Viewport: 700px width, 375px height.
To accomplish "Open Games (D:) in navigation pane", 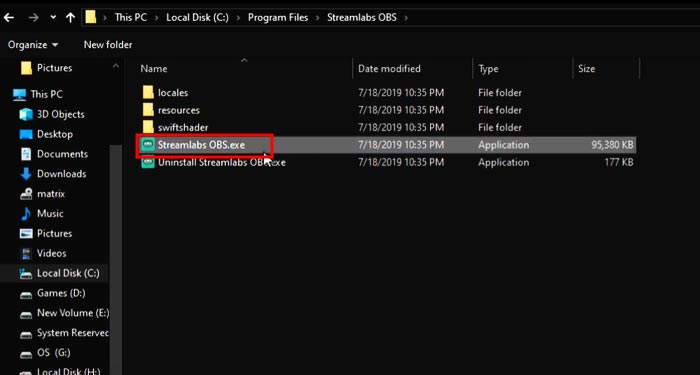I will tap(61, 293).
